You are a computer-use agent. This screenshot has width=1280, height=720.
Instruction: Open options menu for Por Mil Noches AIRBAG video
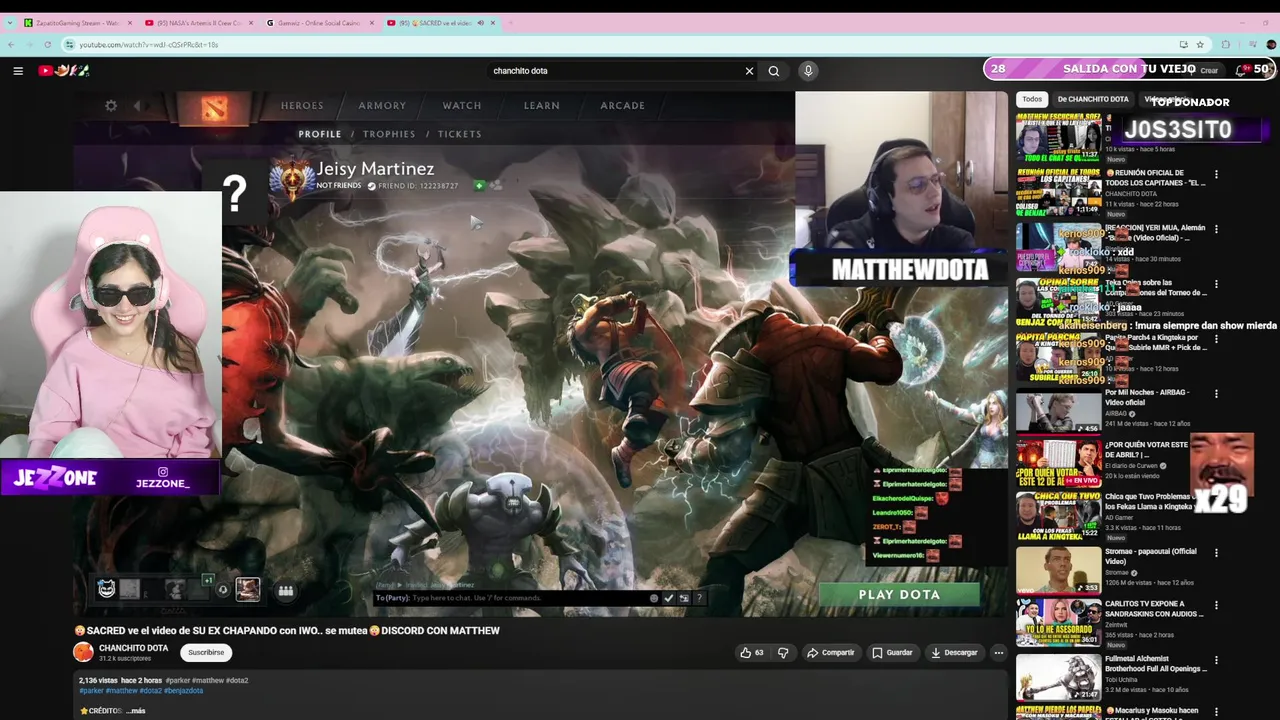[x=1216, y=394]
